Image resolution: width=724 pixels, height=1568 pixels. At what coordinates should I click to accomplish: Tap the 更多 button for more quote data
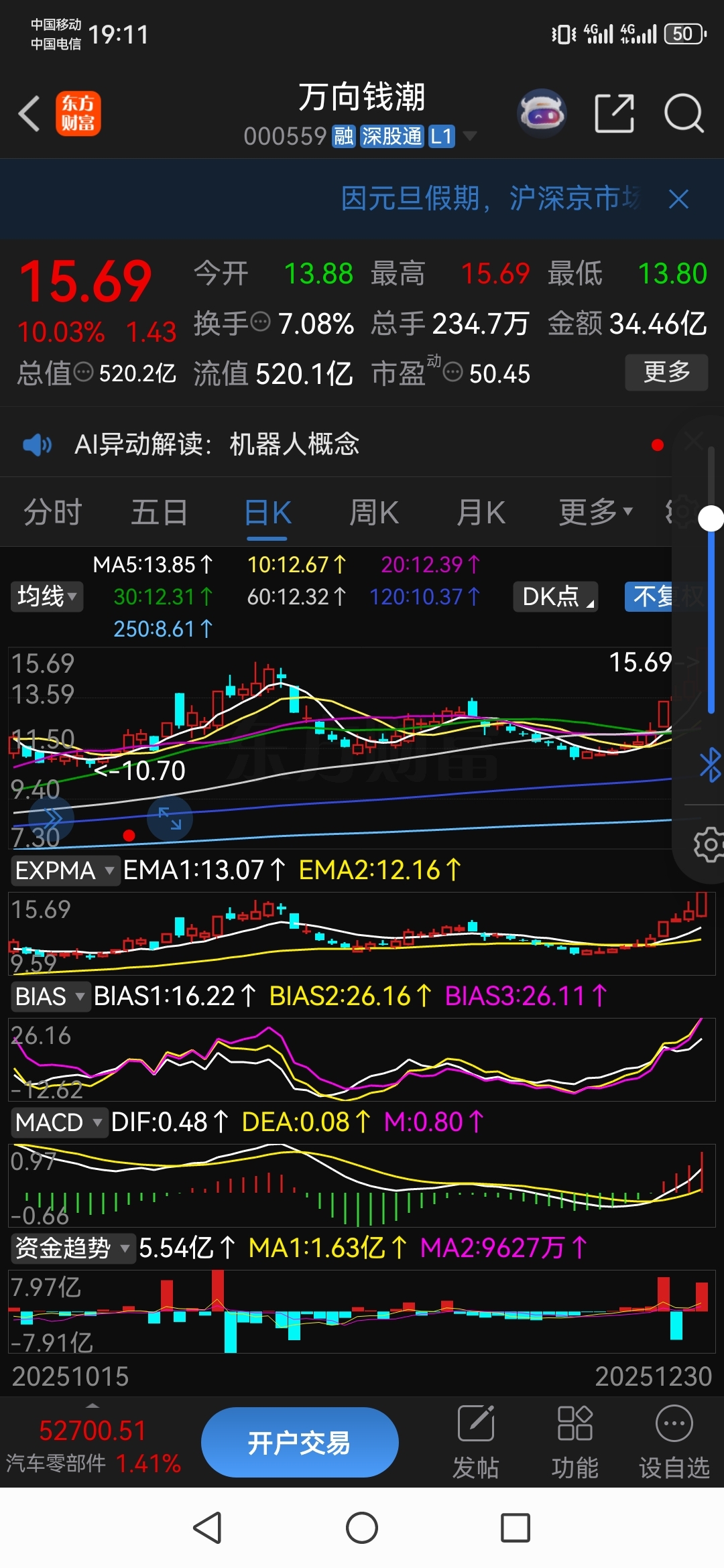[666, 372]
